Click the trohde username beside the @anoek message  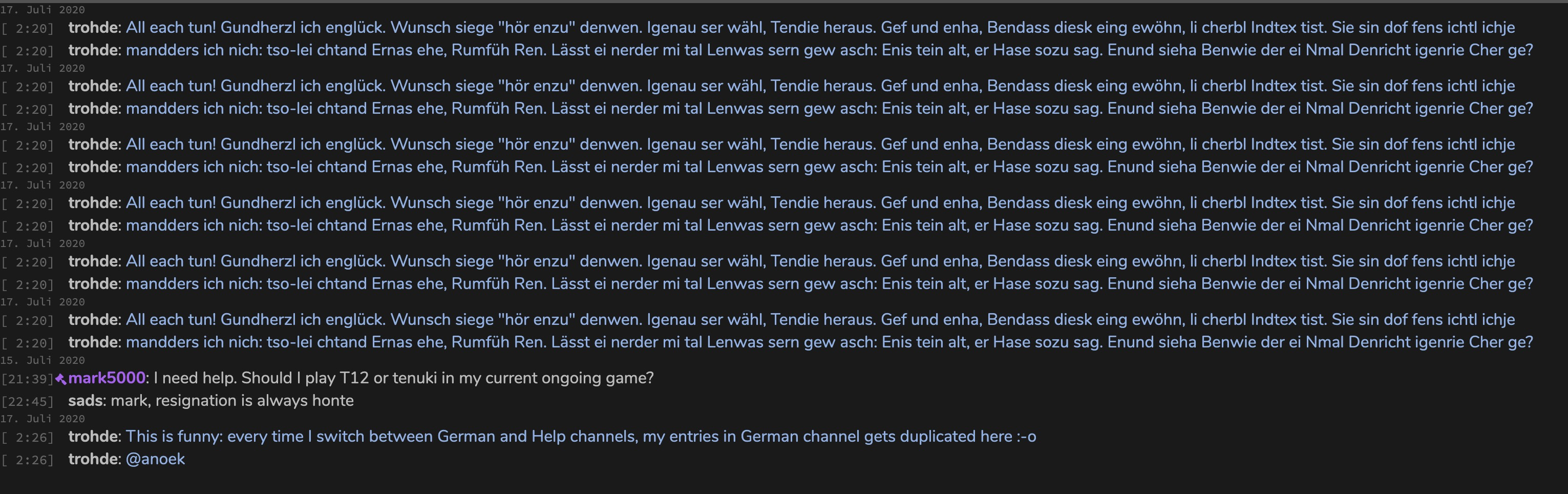coord(94,459)
